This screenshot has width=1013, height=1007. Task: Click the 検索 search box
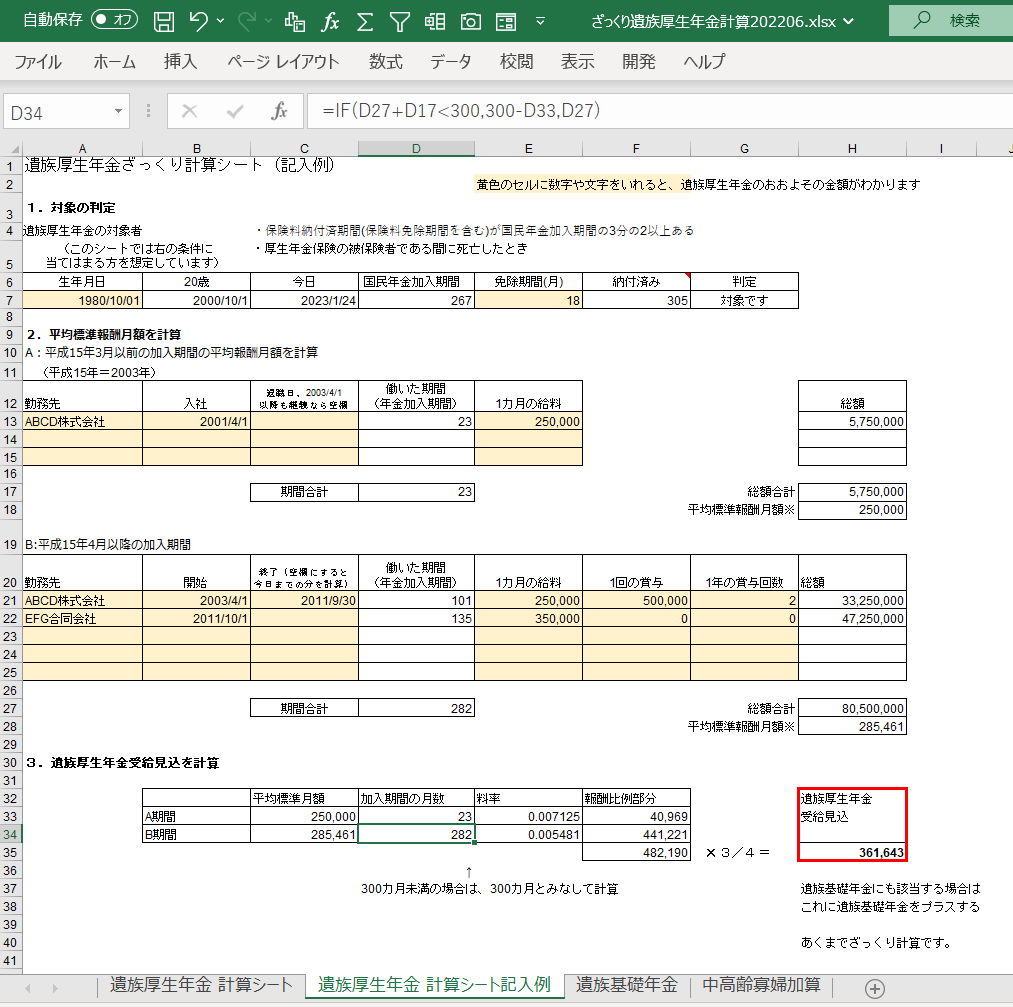(x=950, y=20)
